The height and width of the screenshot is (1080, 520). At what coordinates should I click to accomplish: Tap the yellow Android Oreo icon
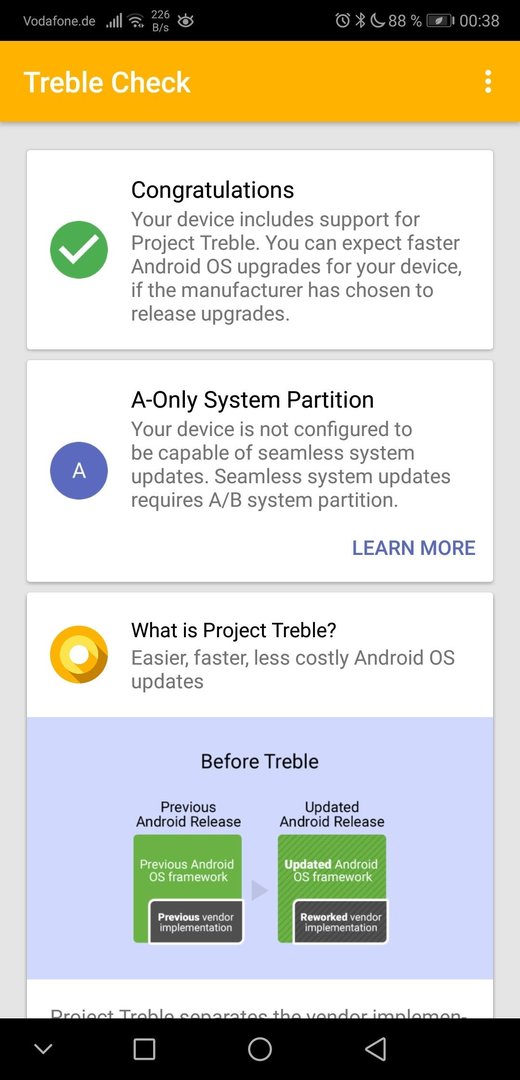pos(79,654)
